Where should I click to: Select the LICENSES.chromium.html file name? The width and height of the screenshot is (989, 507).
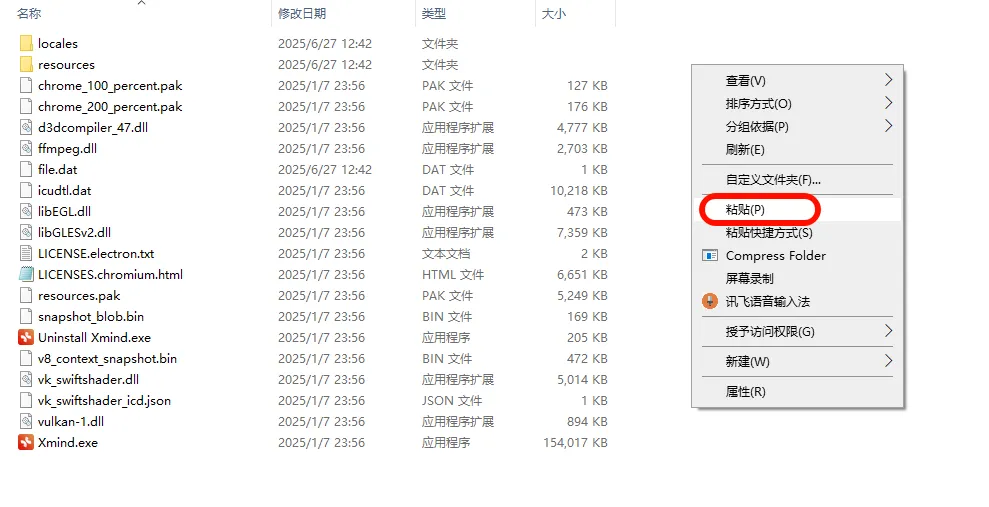click(110, 274)
